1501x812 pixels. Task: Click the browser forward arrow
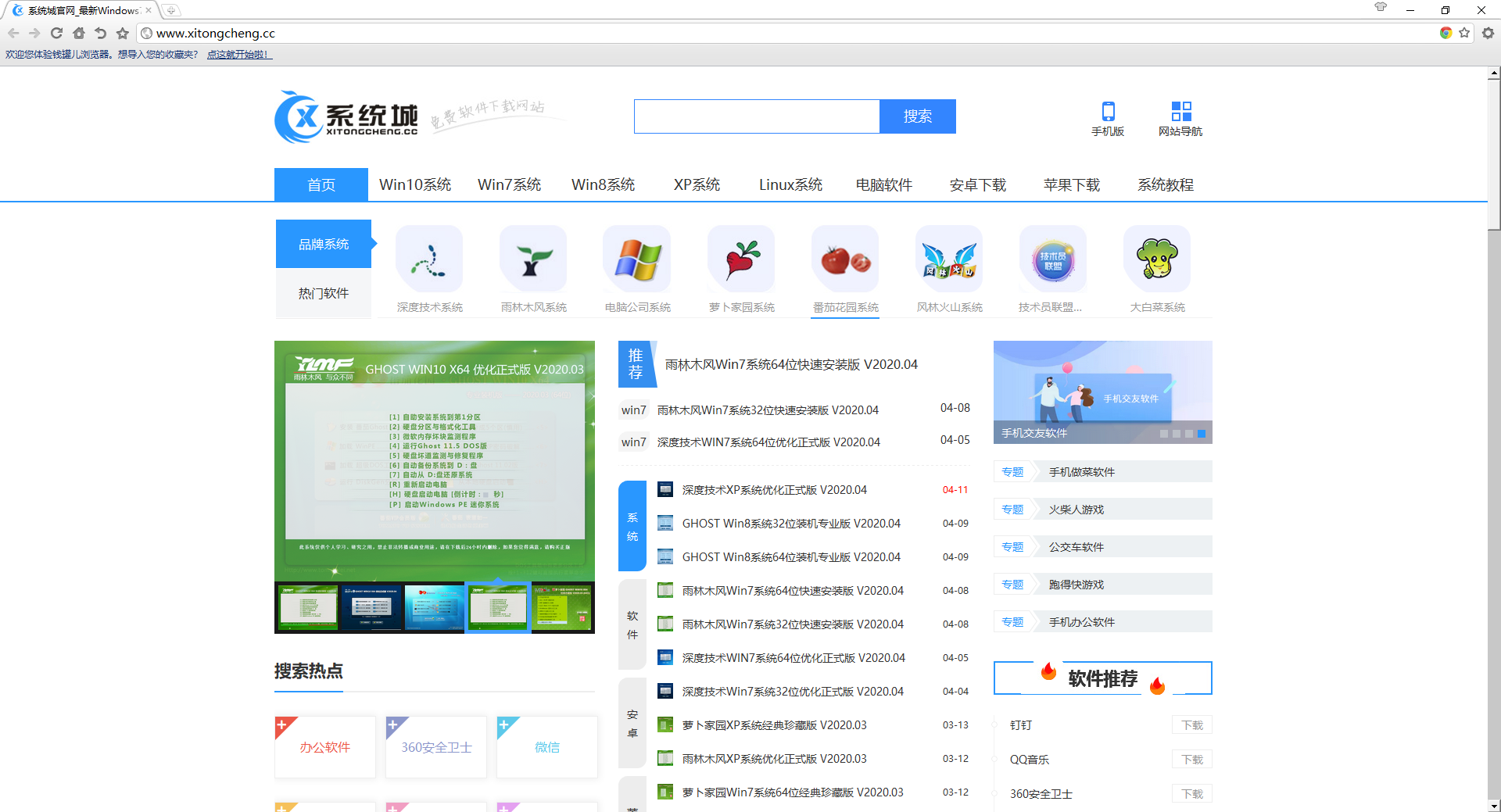coord(34,33)
